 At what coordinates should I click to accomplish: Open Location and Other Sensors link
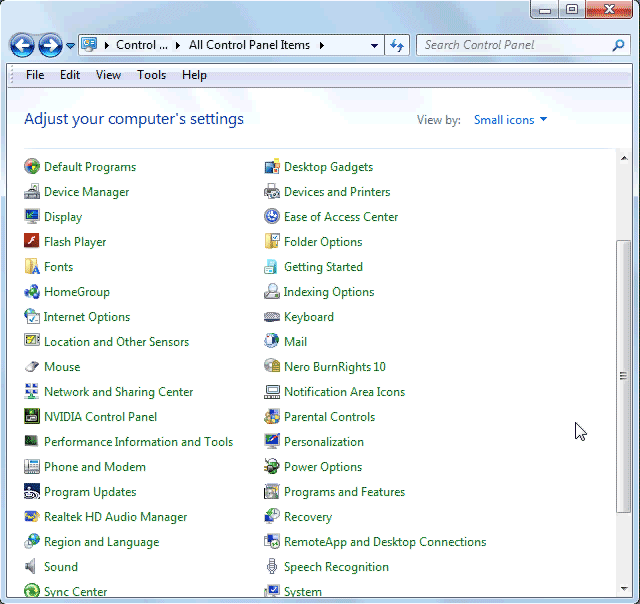point(116,342)
